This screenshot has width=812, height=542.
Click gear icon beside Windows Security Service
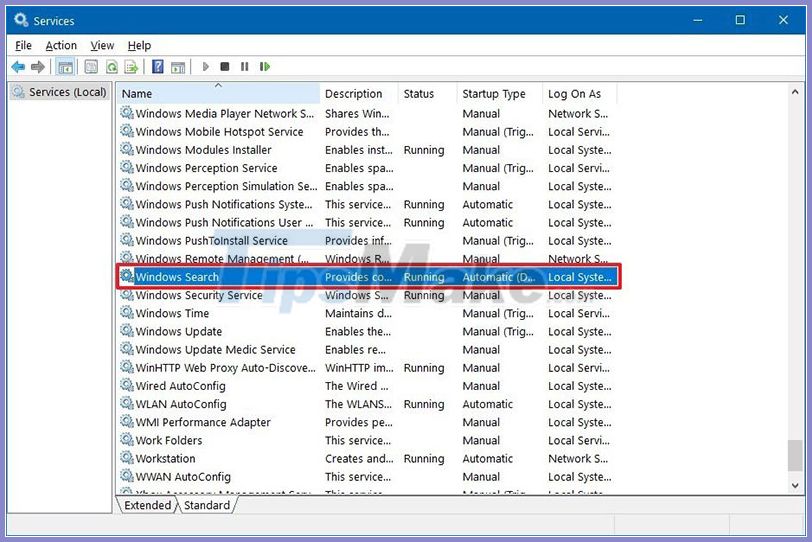click(127, 294)
